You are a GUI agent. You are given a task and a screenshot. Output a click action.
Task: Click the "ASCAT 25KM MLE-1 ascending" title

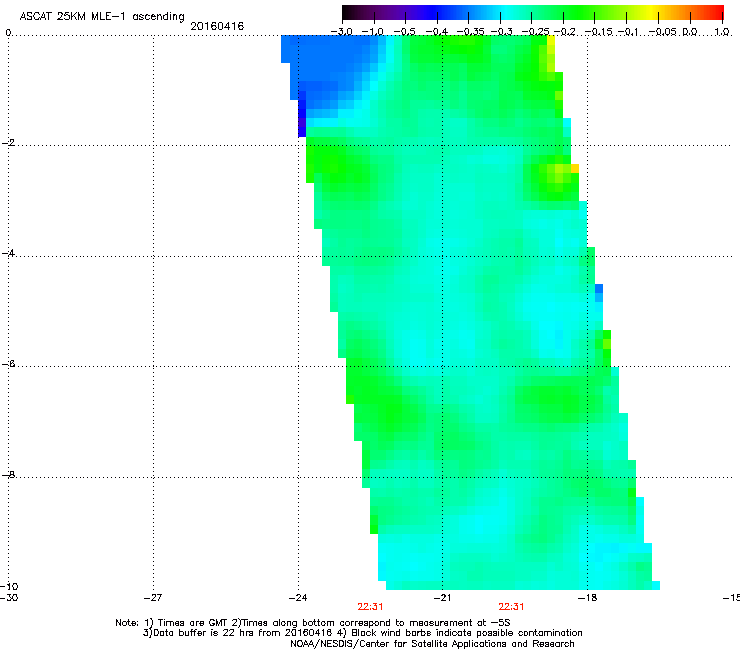(102, 17)
